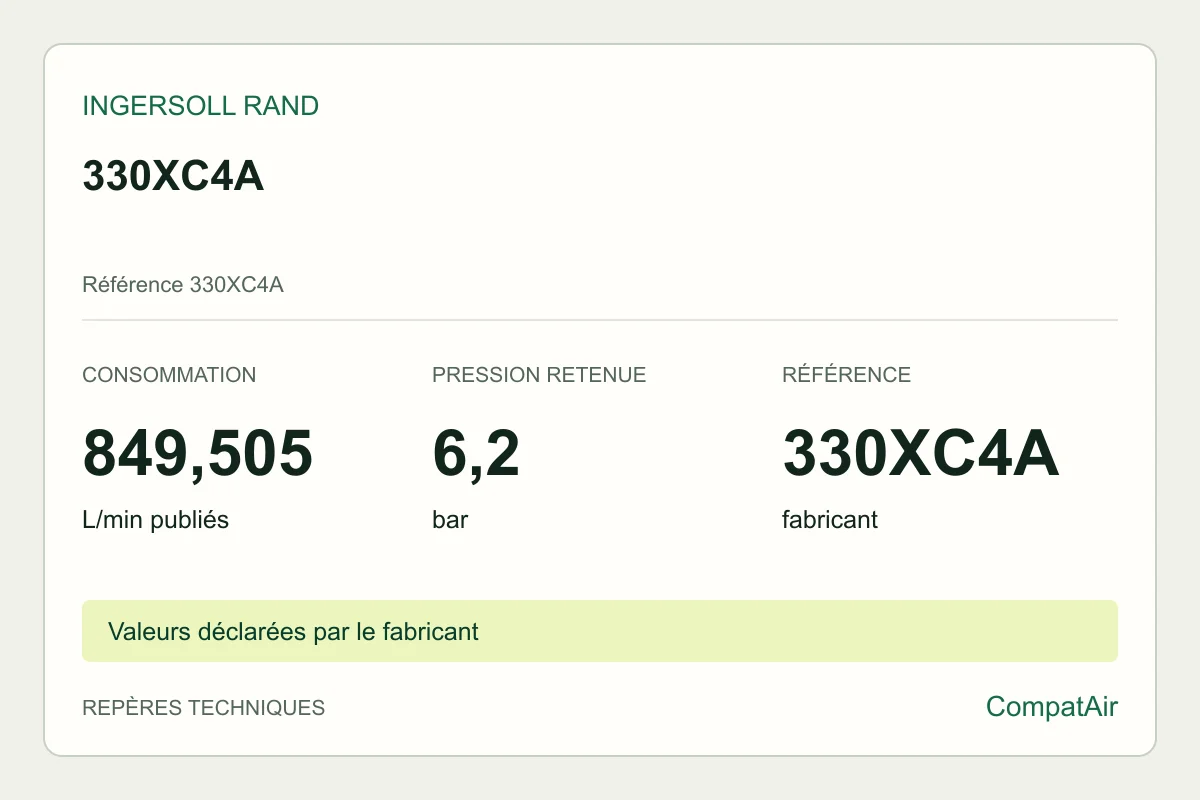Screen dimensions: 1200x800
Task: Select the 849,505 consumption value
Action: [x=198, y=453]
